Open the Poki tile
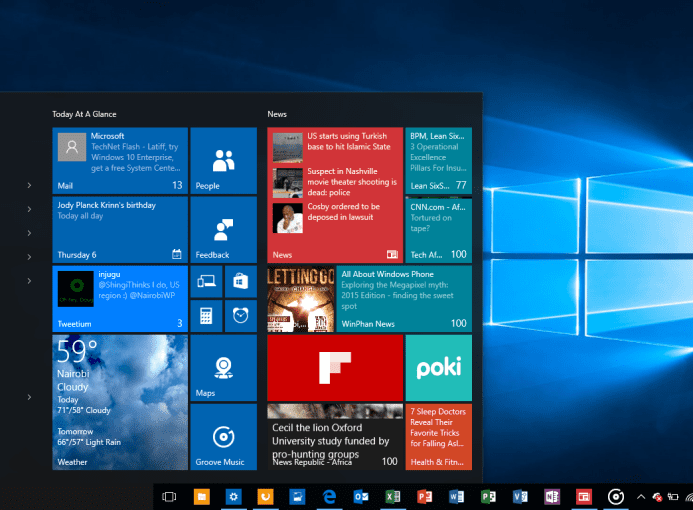 (x=438, y=367)
